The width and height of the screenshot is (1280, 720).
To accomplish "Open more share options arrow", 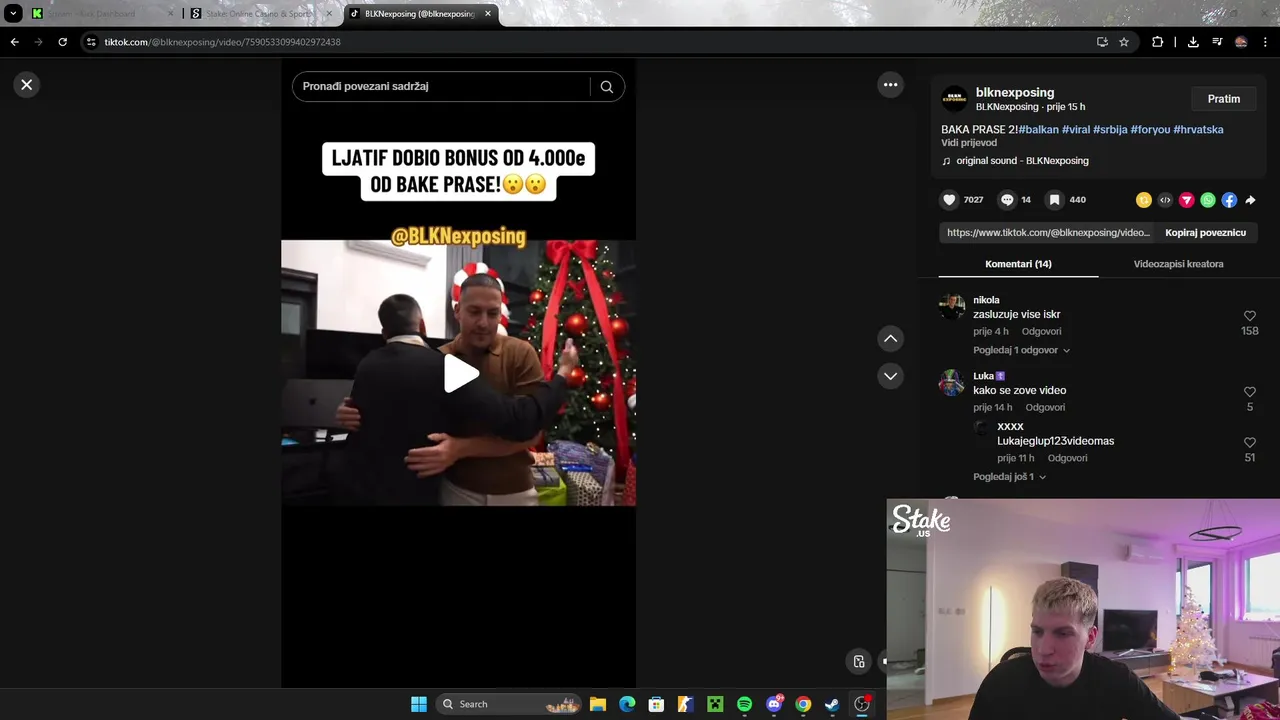I will tap(1250, 200).
